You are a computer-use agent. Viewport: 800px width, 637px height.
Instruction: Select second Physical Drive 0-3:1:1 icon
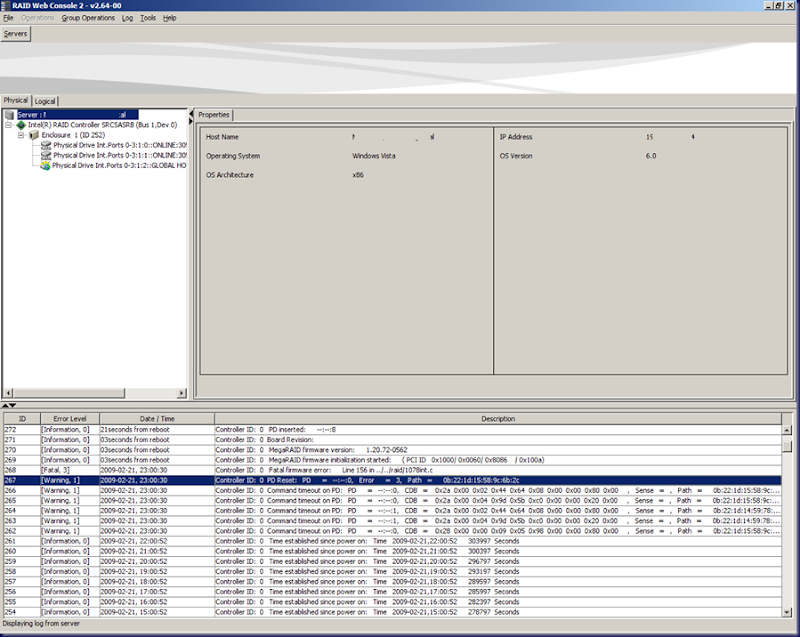pos(46,155)
